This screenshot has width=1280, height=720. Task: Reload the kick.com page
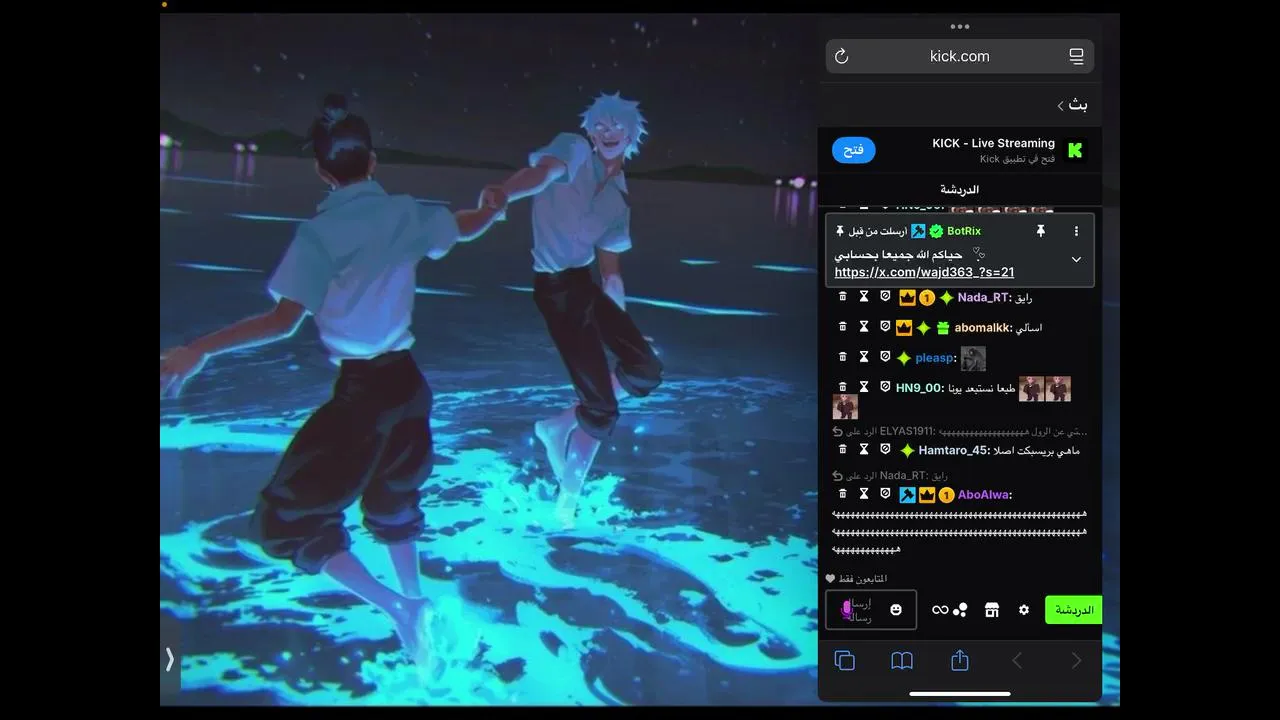pyautogui.click(x=842, y=57)
